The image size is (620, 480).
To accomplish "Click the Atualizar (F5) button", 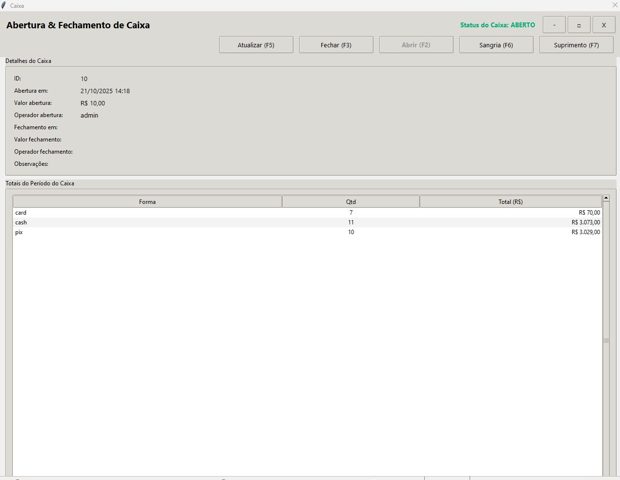I will 256,45.
